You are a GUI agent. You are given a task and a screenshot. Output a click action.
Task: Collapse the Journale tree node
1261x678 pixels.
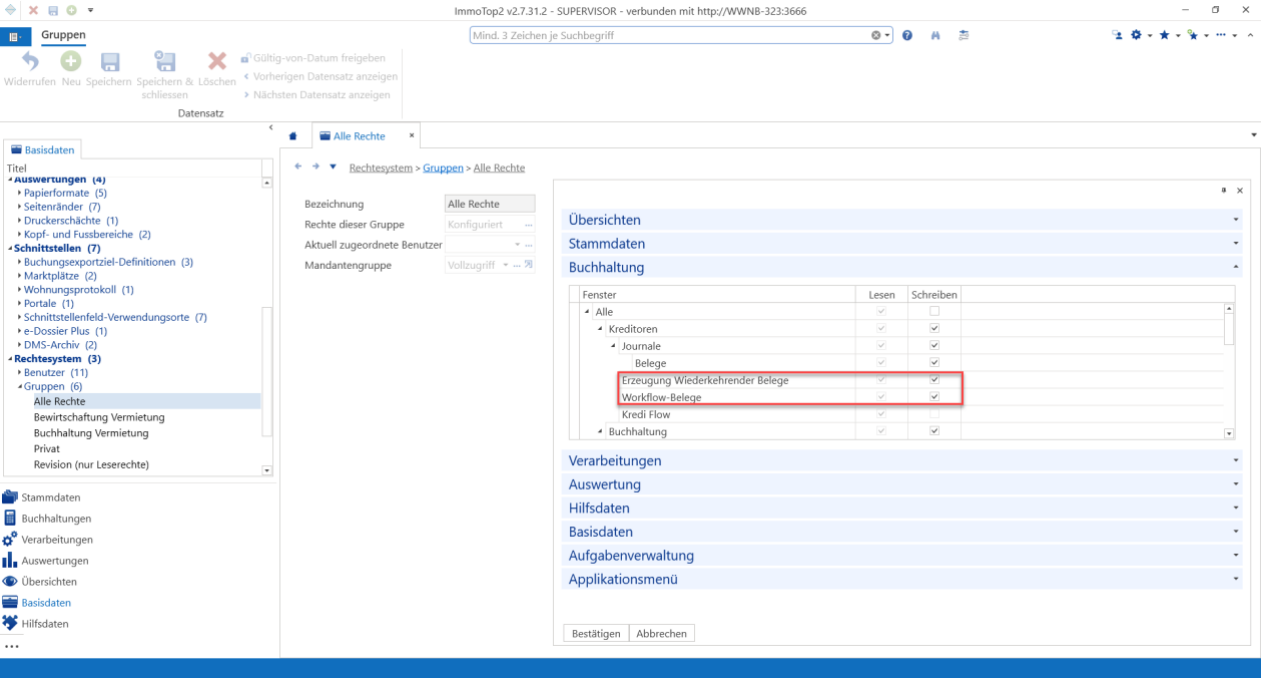613,346
